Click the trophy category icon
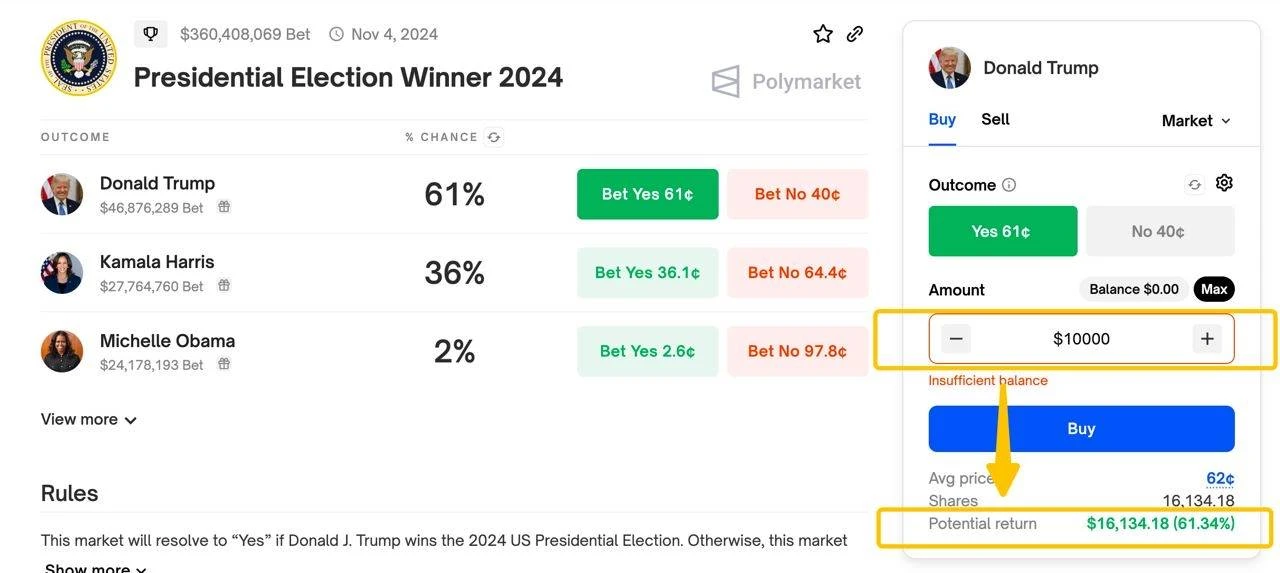Image resolution: width=1280 pixels, height=573 pixels. tap(151, 34)
